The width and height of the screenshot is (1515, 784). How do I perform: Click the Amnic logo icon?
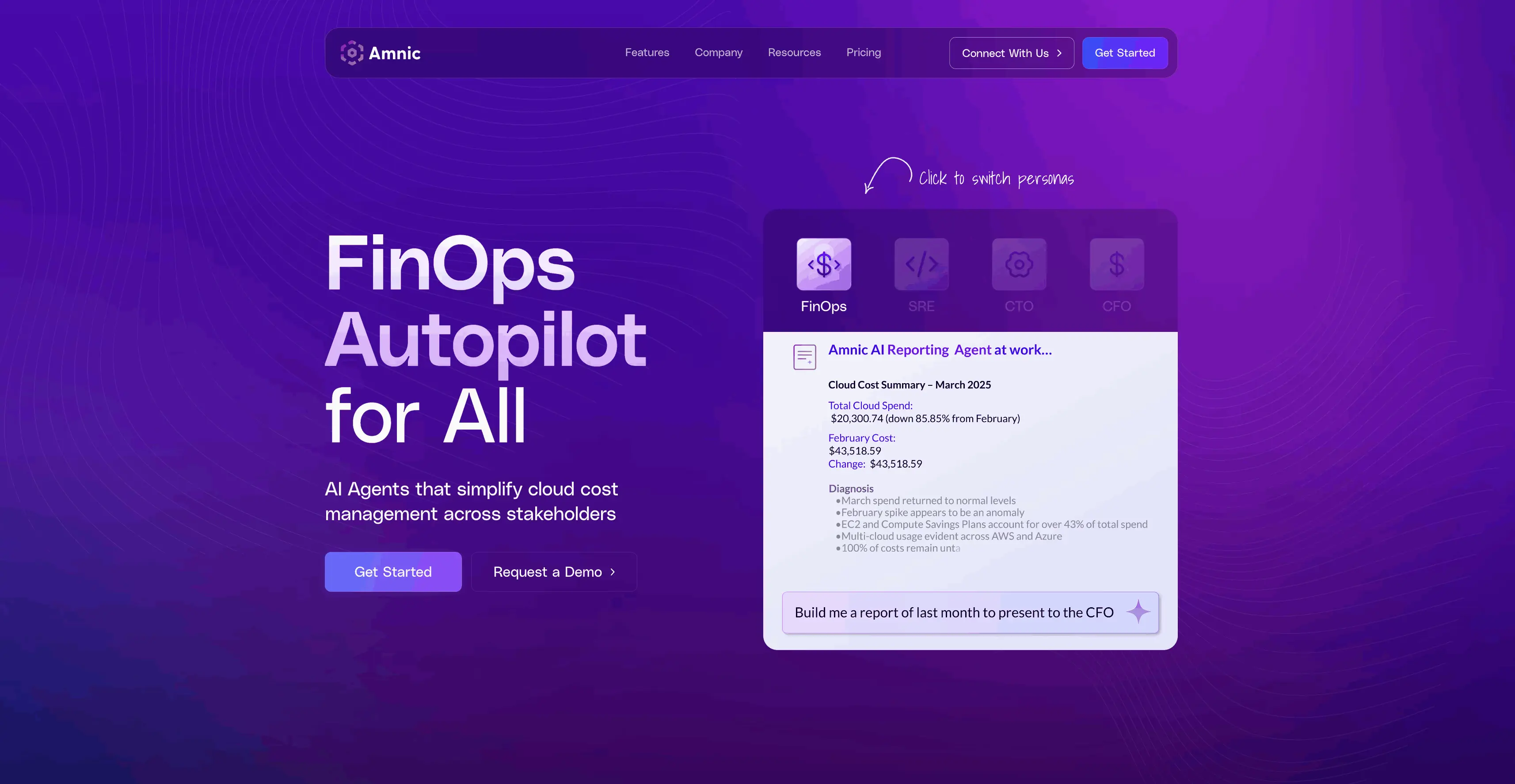click(x=352, y=53)
